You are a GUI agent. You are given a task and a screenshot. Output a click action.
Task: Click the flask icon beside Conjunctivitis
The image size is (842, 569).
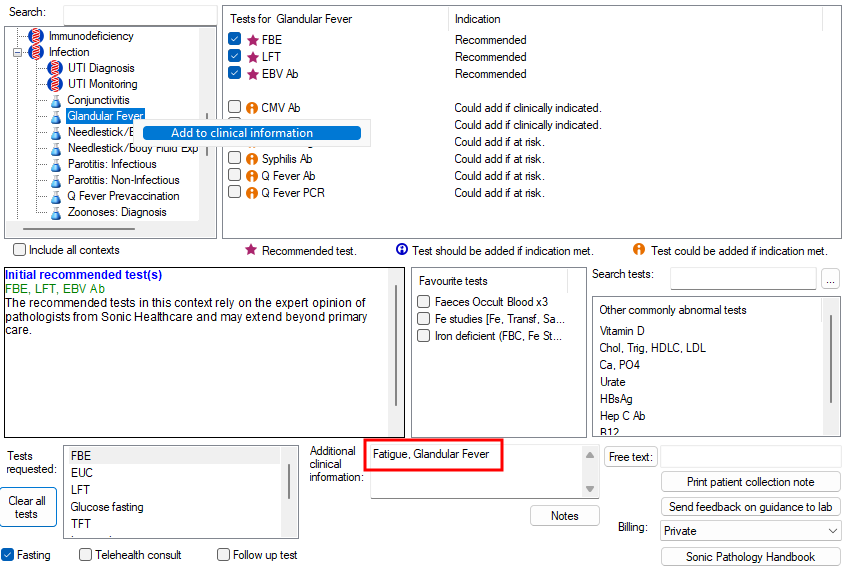point(56,100)
